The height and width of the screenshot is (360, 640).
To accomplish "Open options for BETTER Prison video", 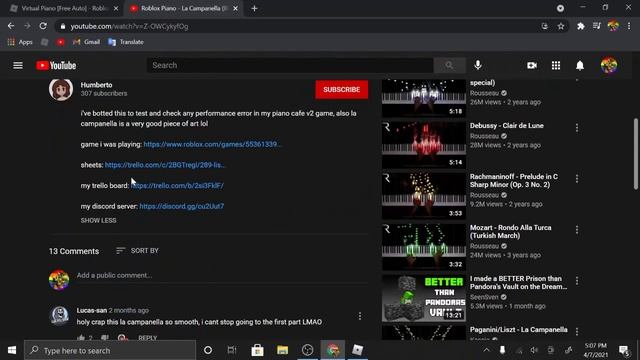I will (x=577, y=281).
